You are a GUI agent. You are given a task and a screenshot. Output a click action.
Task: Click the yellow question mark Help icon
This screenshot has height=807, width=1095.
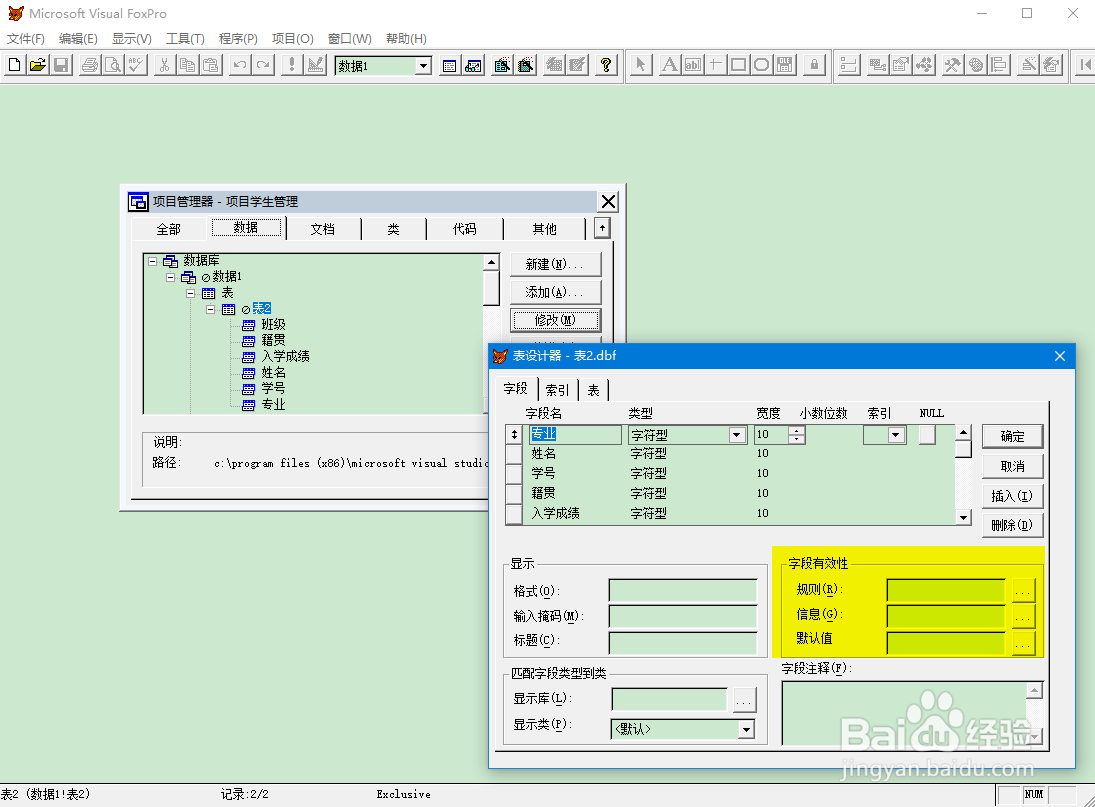[606, 66]
